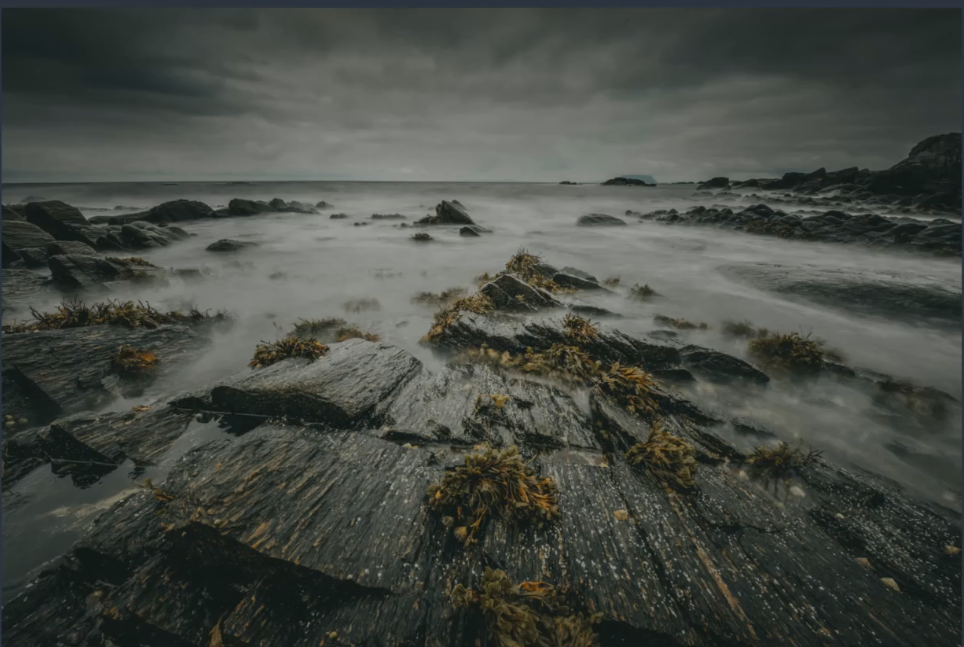Click the thin dark bar along the top edge
Screen dimensions: 964x647
[482, 4]
